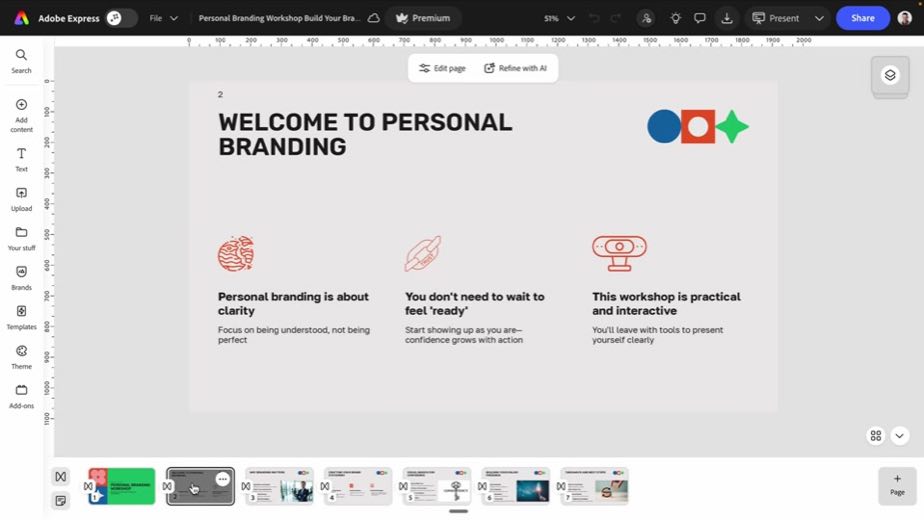
Task: Select text 'You'll leave with tools to present yourself clearly'
Action: (x=658, y=335)
